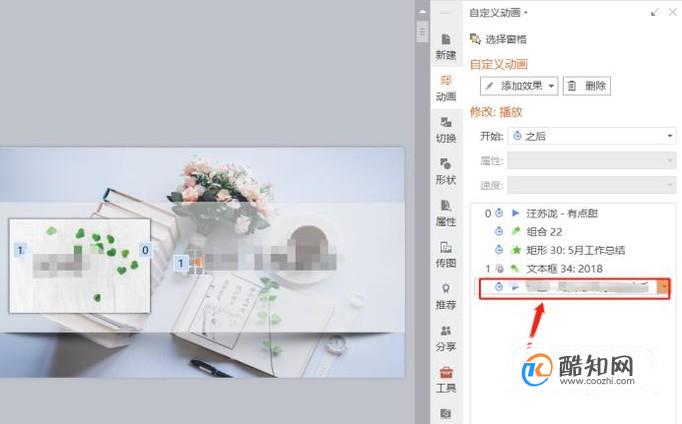Click animation tag 0 on slide

point(145,250)
